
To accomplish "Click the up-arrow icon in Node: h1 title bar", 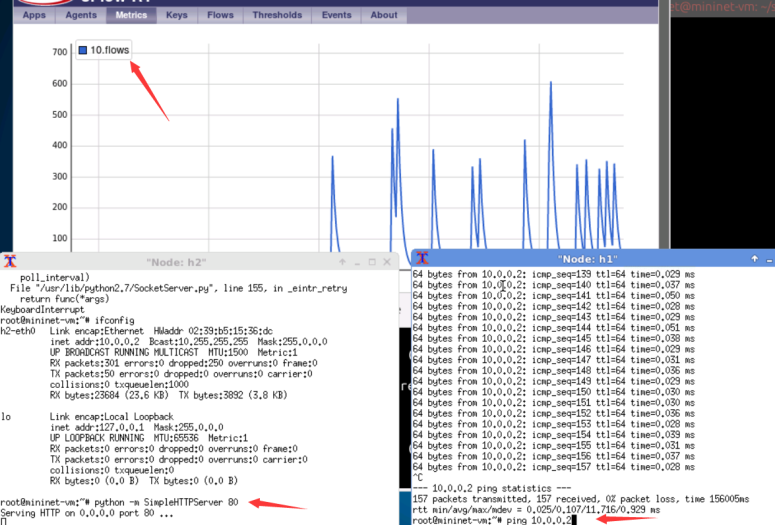I will (755, 259).
